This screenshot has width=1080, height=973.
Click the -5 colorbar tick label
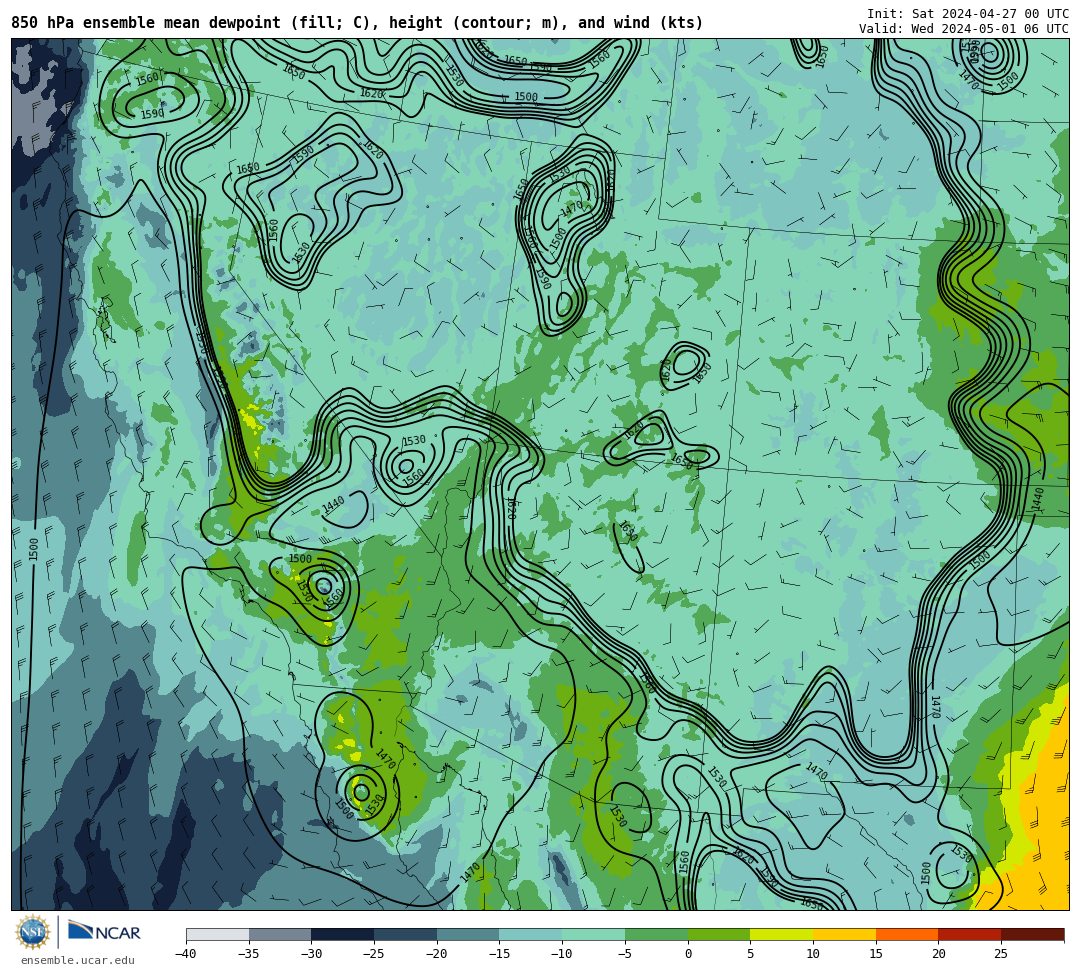(625, 954)
